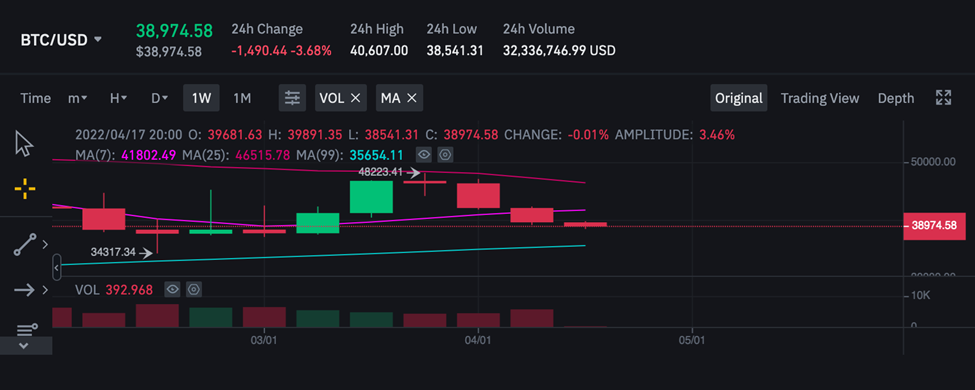Click the green last price 38,974.58
975x390 pixels.
[175, 30]
